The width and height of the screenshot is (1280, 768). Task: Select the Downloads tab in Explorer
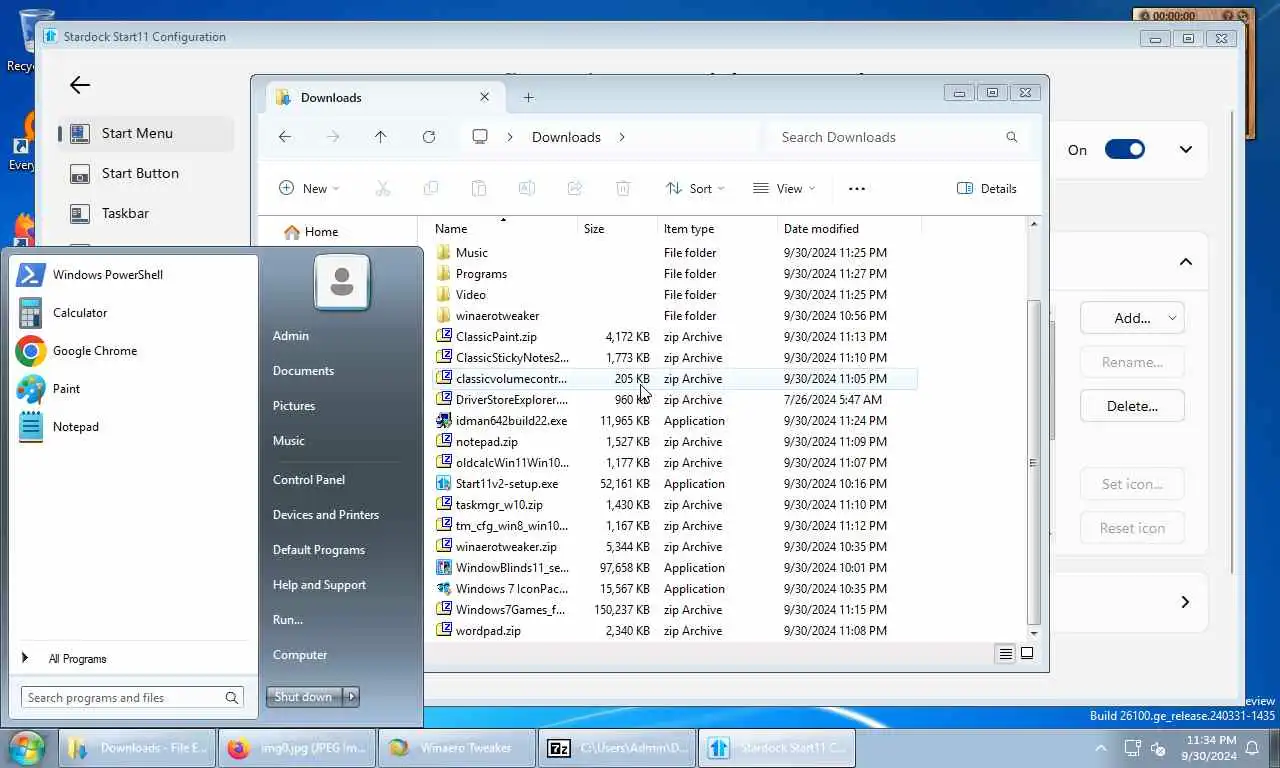(x=384, y=97)
